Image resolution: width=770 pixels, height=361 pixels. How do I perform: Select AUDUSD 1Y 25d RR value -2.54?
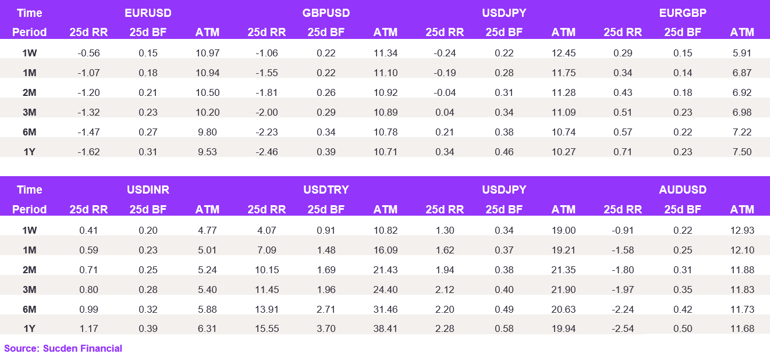point(623,329)
